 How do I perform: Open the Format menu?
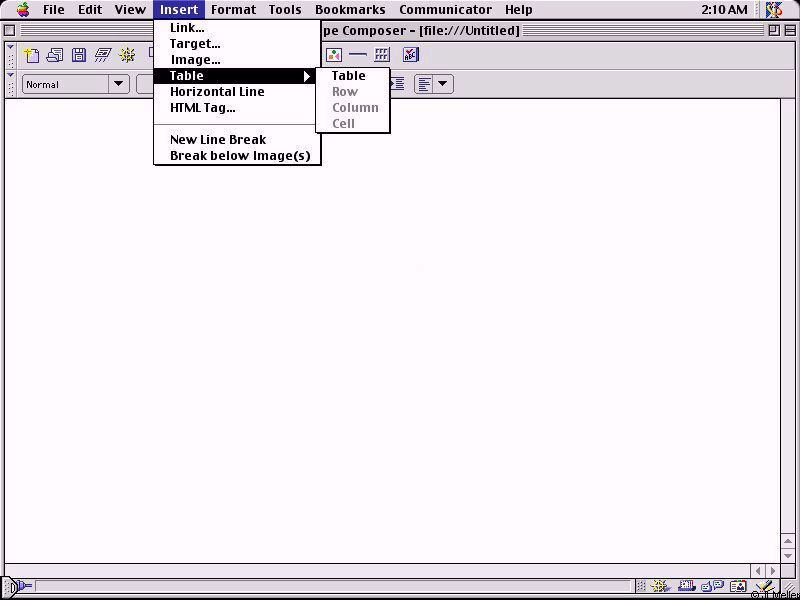pyautogui.click(x=233, y=10)
